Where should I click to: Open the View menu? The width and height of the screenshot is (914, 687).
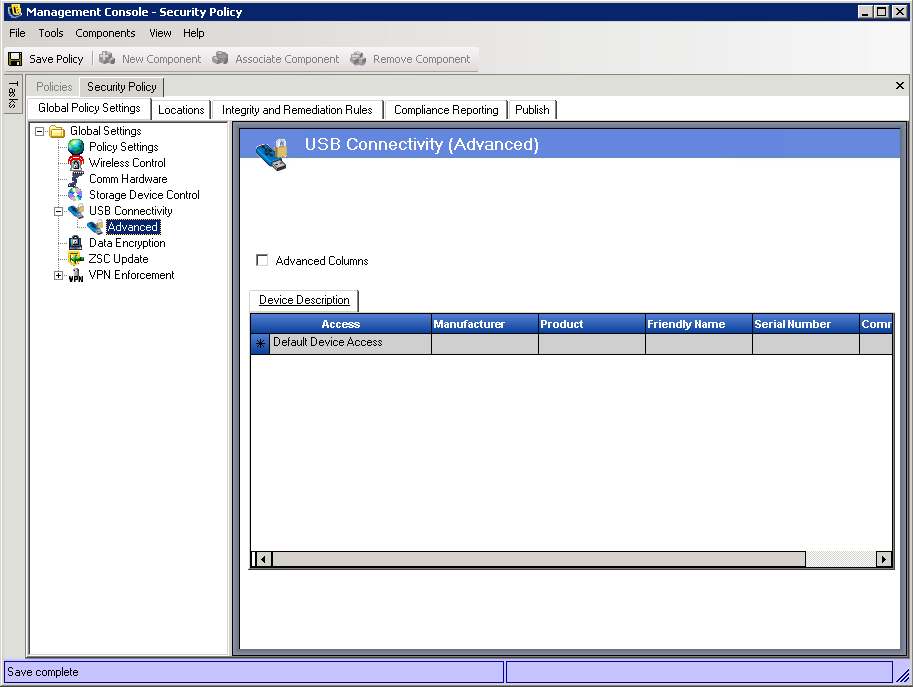click(160, 33)
